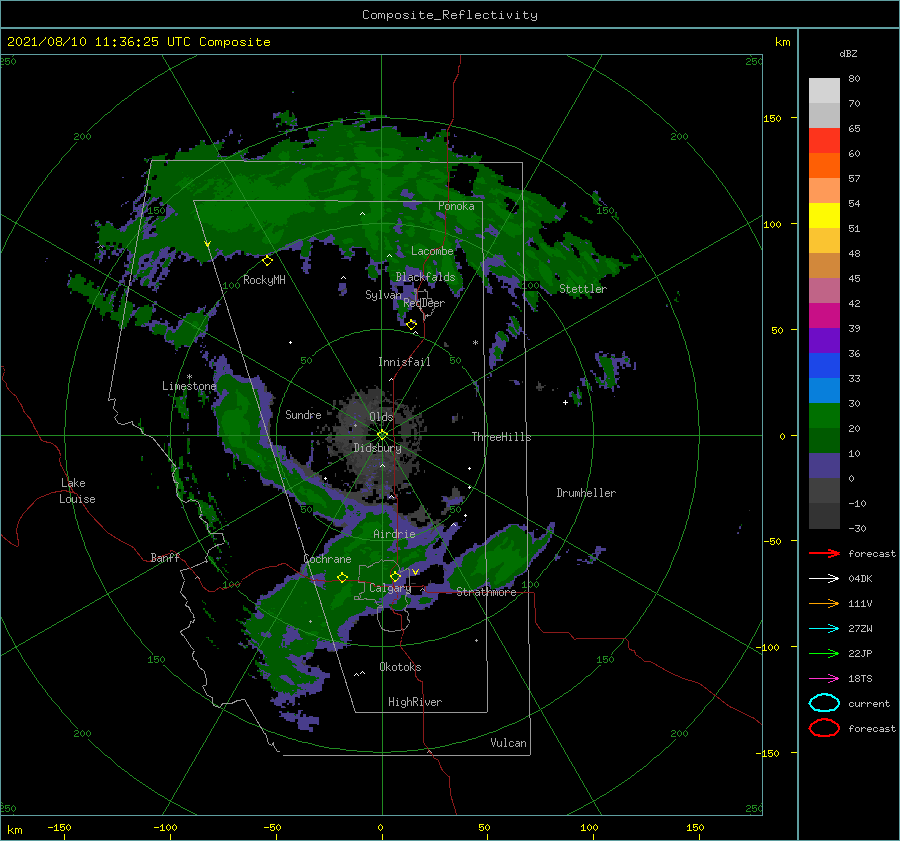The height and width of the screenshot is (841, 900).
Task: Click the Didsbury town label
Action: tap(377, 448)
